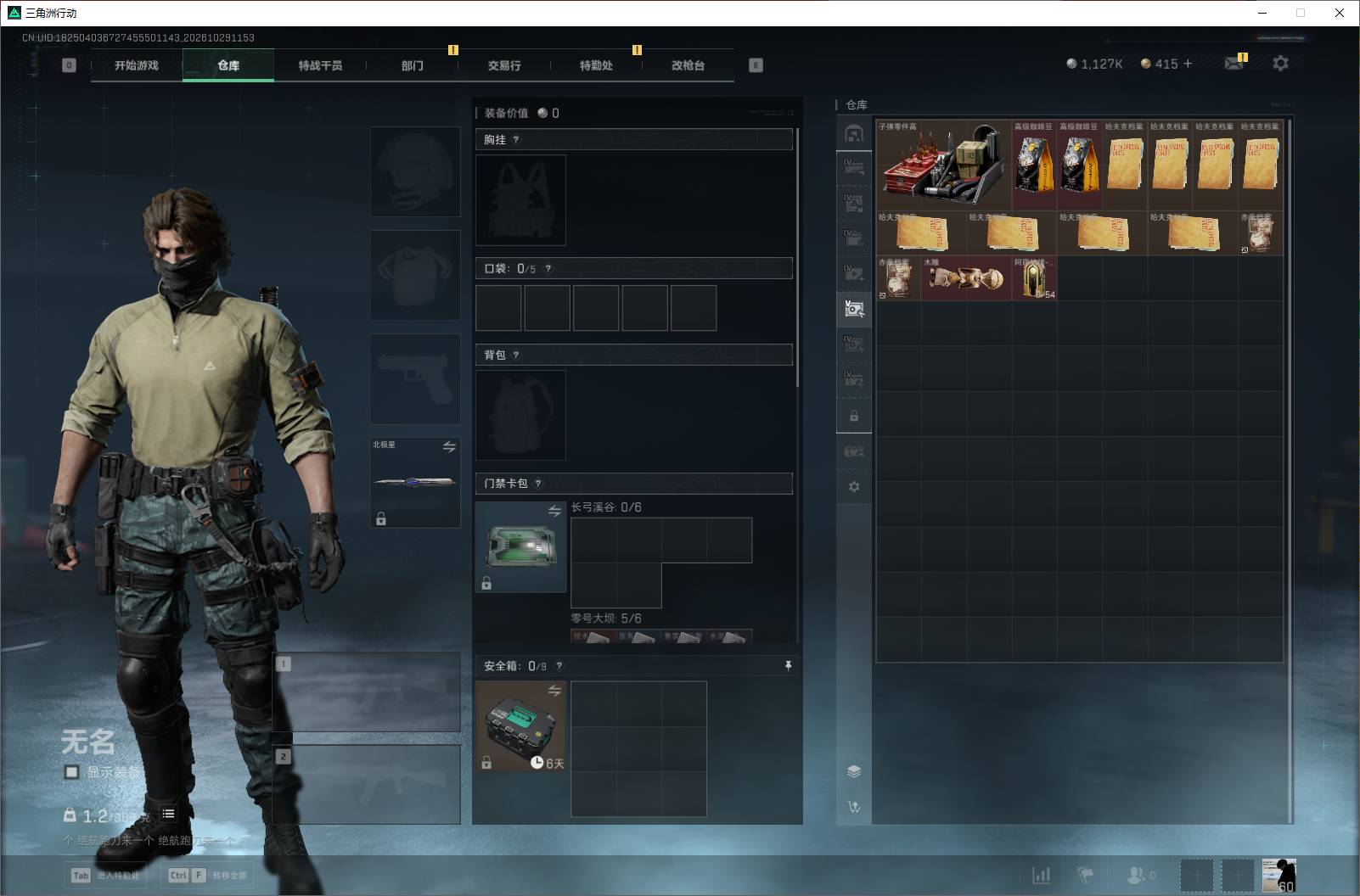Click the stack/sort layers icon in warehouse sidebar
Screen dimensions: 1360x896
click(x=854, y=771)
